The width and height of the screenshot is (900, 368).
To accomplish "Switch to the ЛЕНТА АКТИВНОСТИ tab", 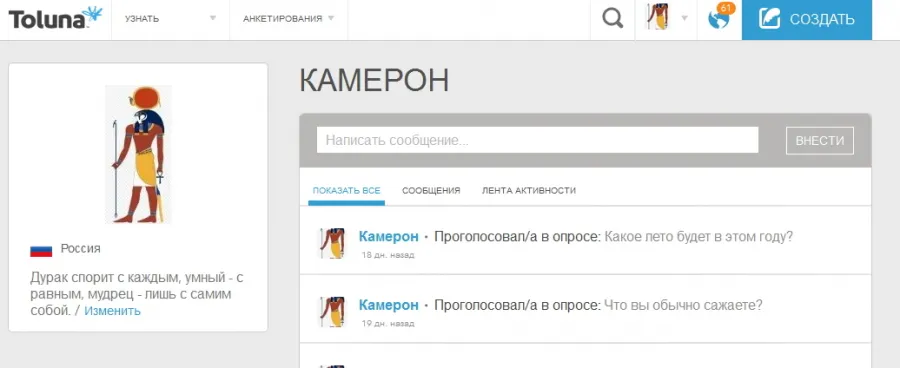I will pos(529,191).
